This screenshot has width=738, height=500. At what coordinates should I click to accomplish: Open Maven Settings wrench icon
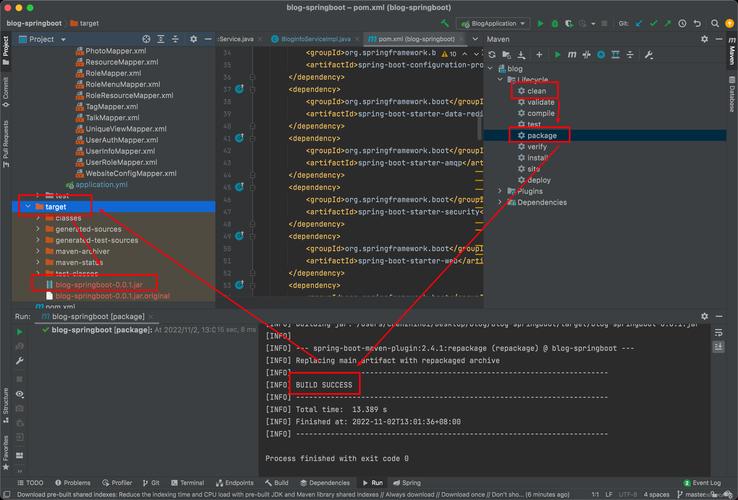pyautogui.click(x=649, y=55)
